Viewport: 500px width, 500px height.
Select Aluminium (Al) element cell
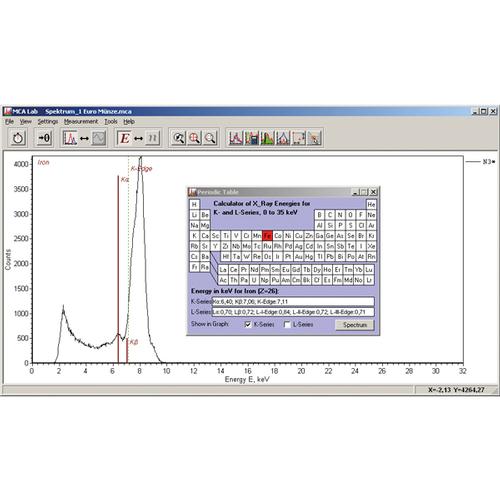pos(319,225)
